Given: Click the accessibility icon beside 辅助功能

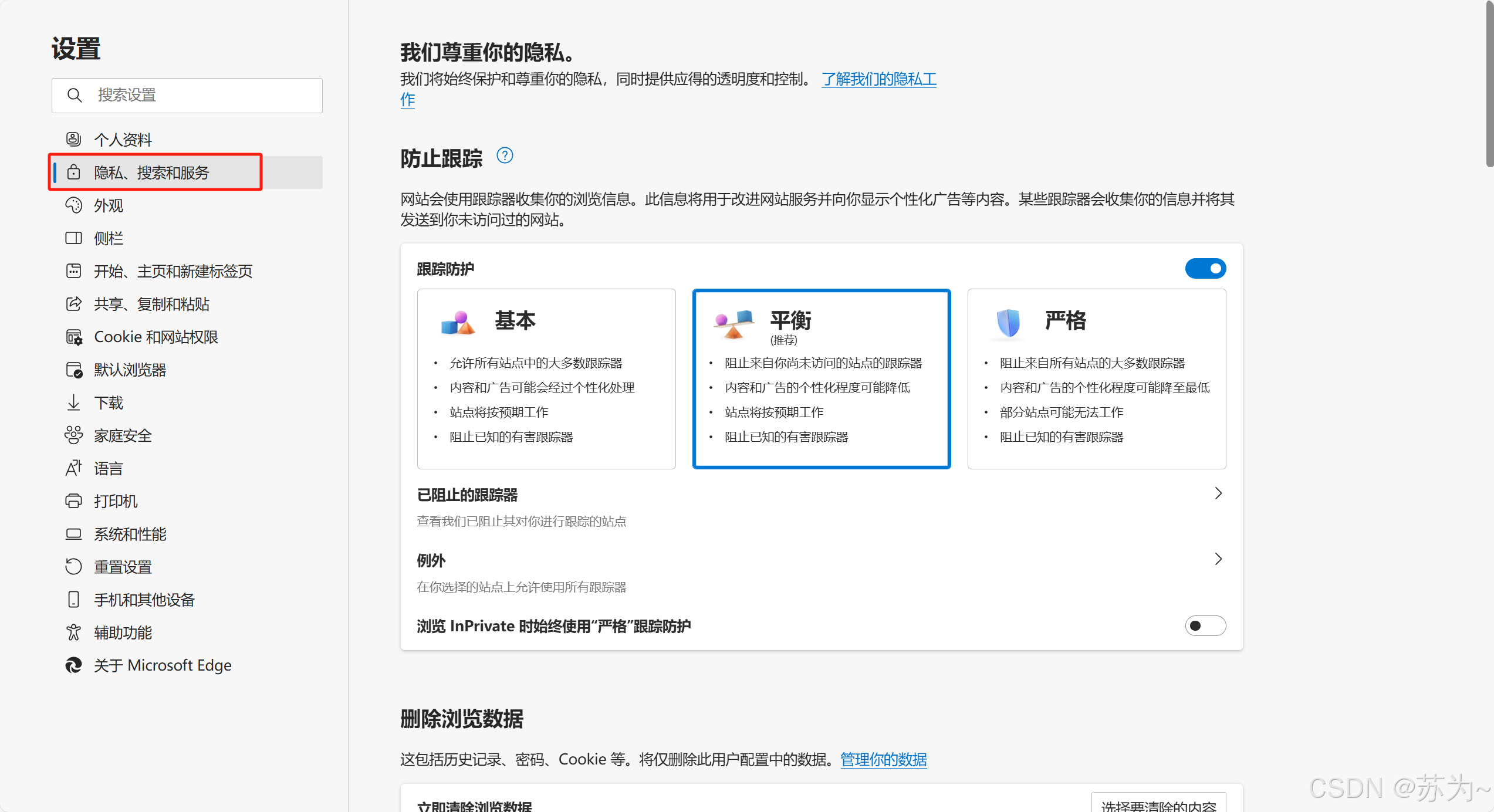Looking at the screenshot, I should click(73, 632).
